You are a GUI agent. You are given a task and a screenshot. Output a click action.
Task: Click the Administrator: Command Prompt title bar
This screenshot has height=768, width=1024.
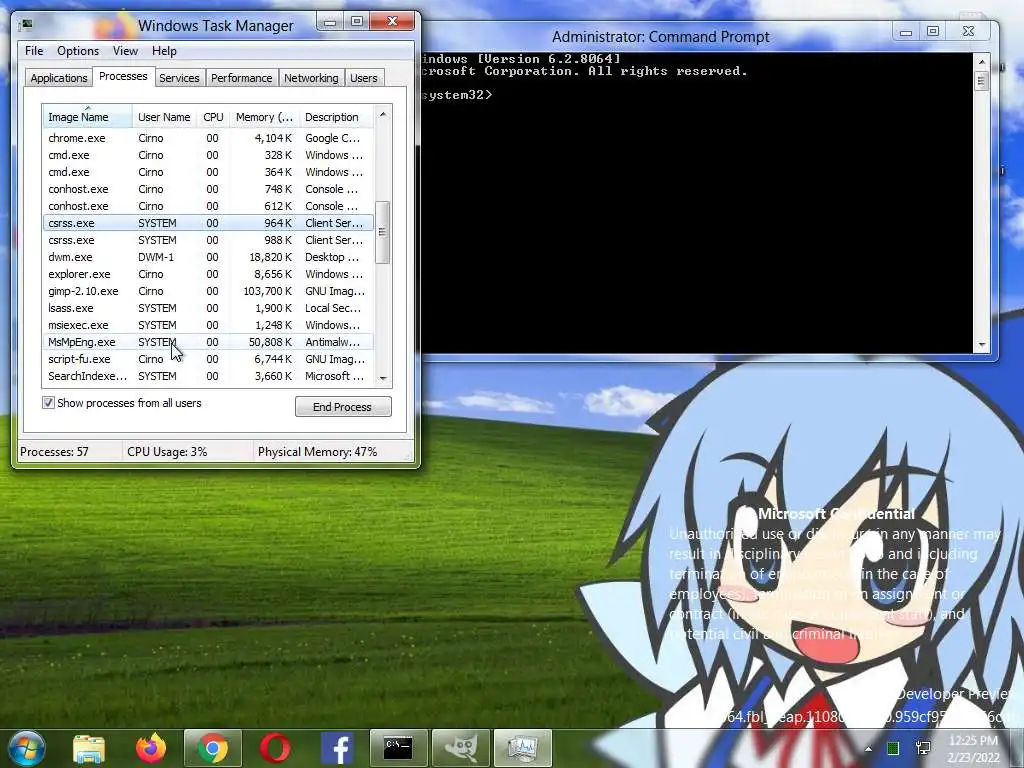tap(660, 37)
